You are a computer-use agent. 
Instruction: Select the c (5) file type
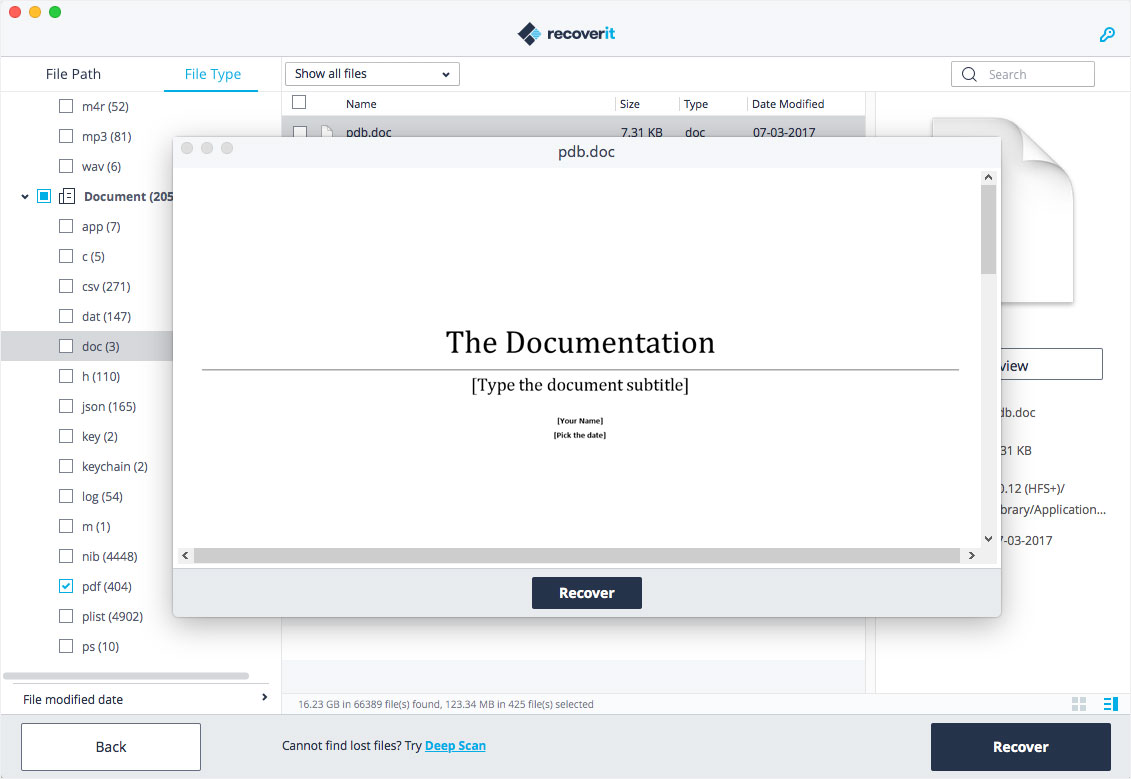pos(93,257)
